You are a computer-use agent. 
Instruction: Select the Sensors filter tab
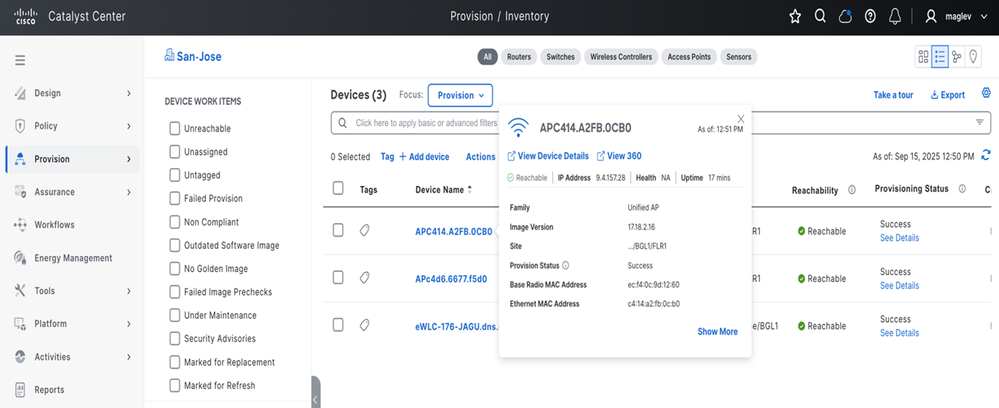(739, 57)
